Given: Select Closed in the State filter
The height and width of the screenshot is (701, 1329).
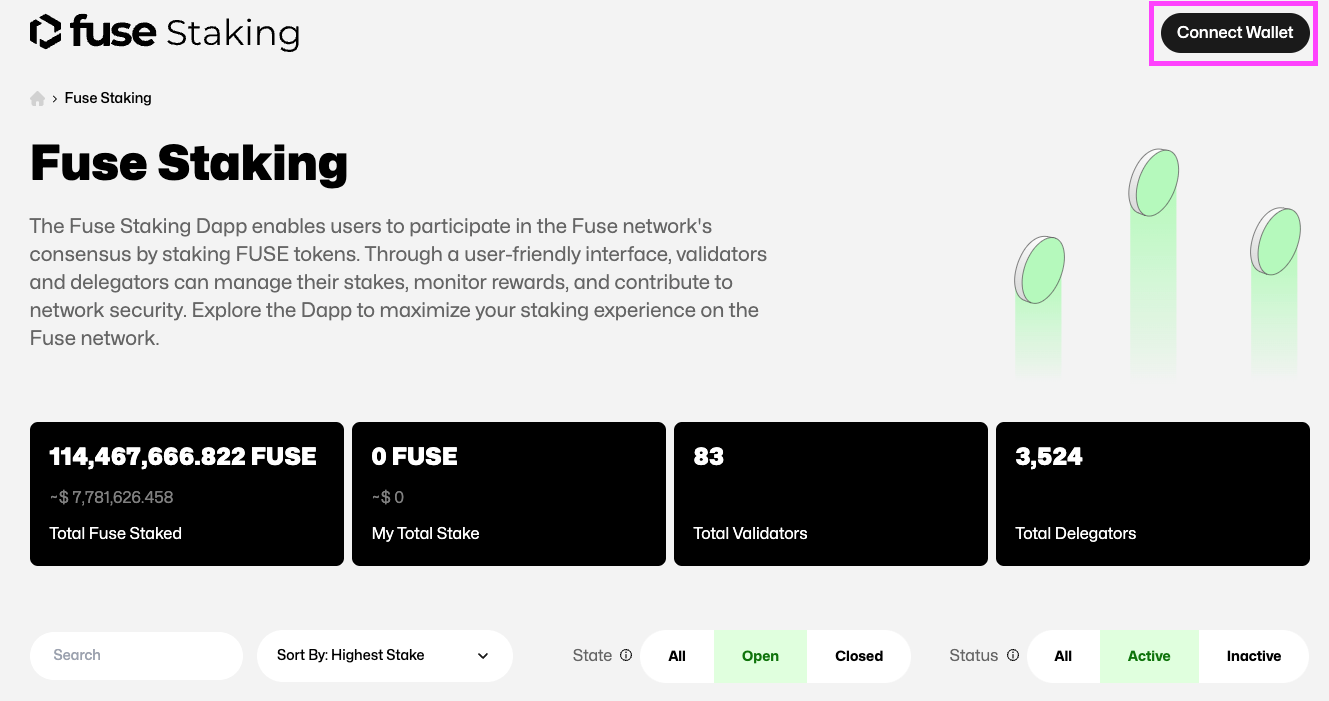Looking at the screenshot, I should pyautogui.click(x=858, y=656).
